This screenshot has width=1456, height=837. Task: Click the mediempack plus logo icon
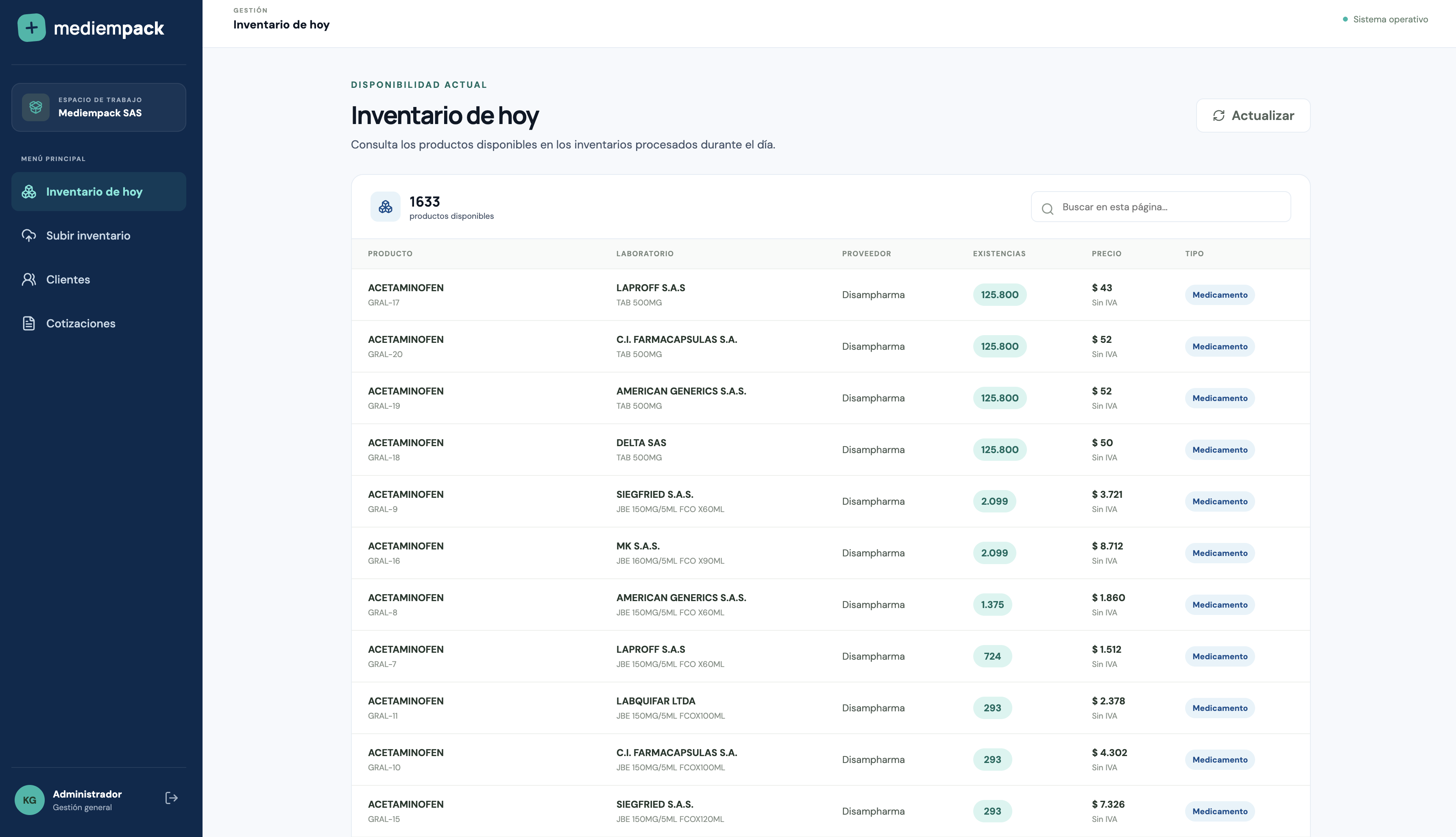click(x=32, y=28)
